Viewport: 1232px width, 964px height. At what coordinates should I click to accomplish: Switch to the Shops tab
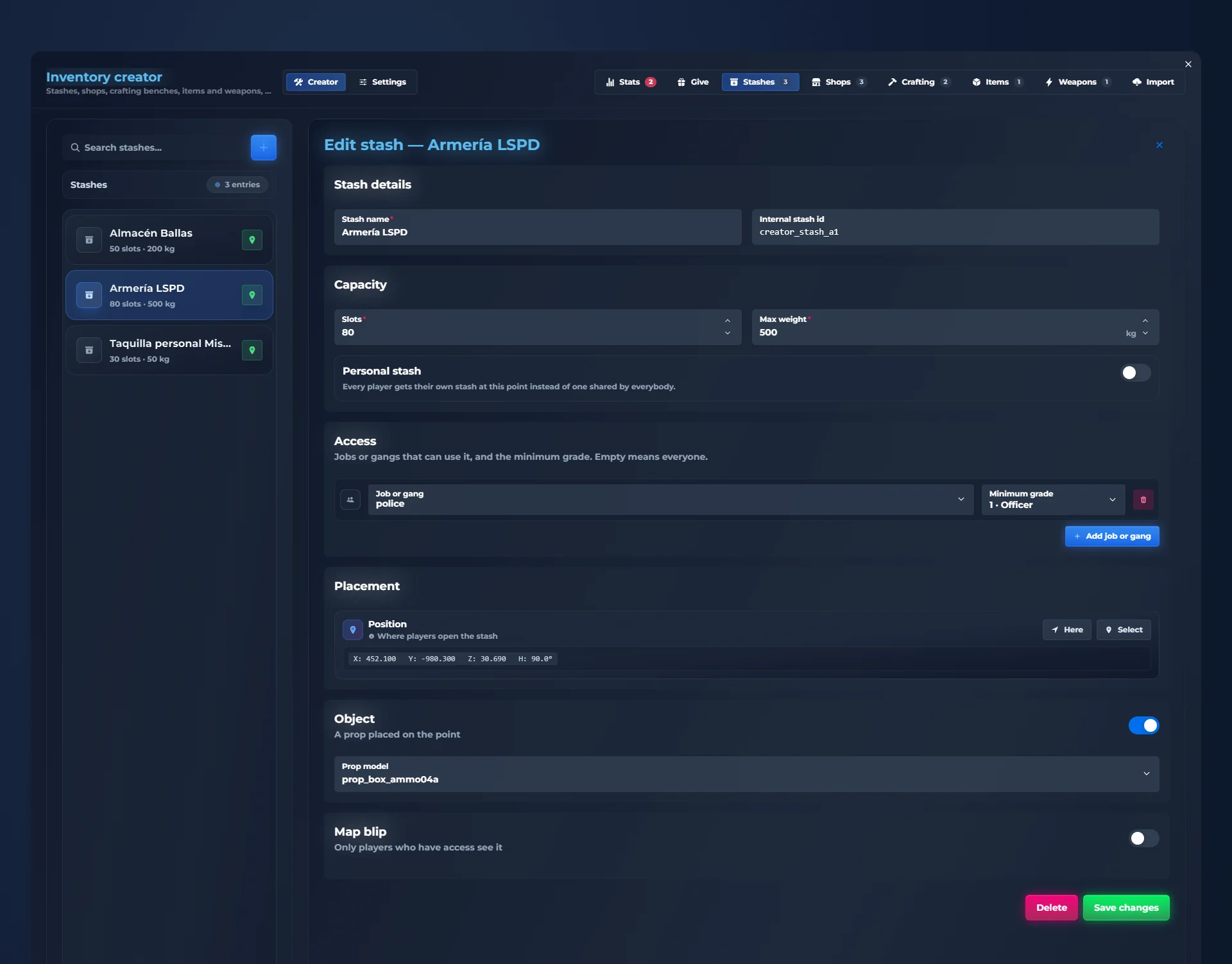(x=839, y=82)
